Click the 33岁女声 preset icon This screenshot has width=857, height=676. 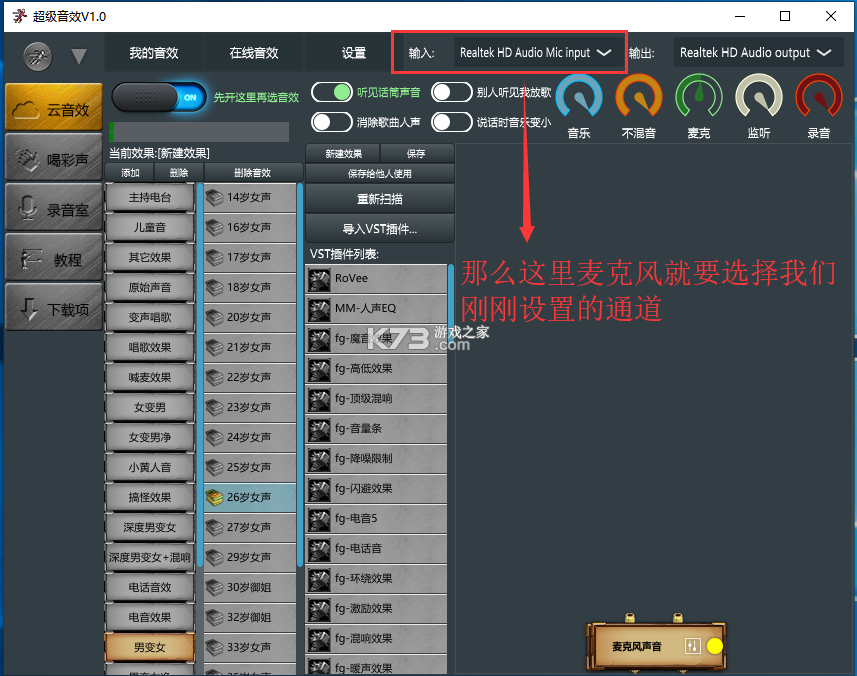pos(214,647)
